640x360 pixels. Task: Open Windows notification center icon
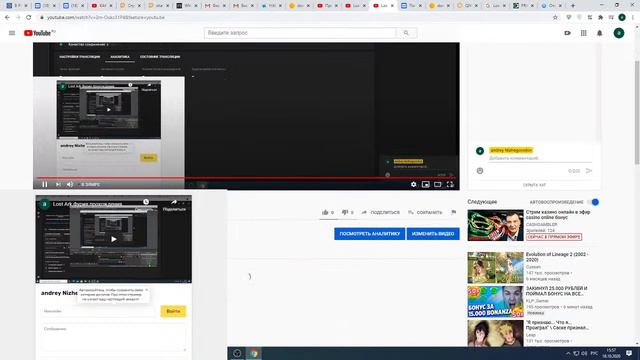click(629, 353)
